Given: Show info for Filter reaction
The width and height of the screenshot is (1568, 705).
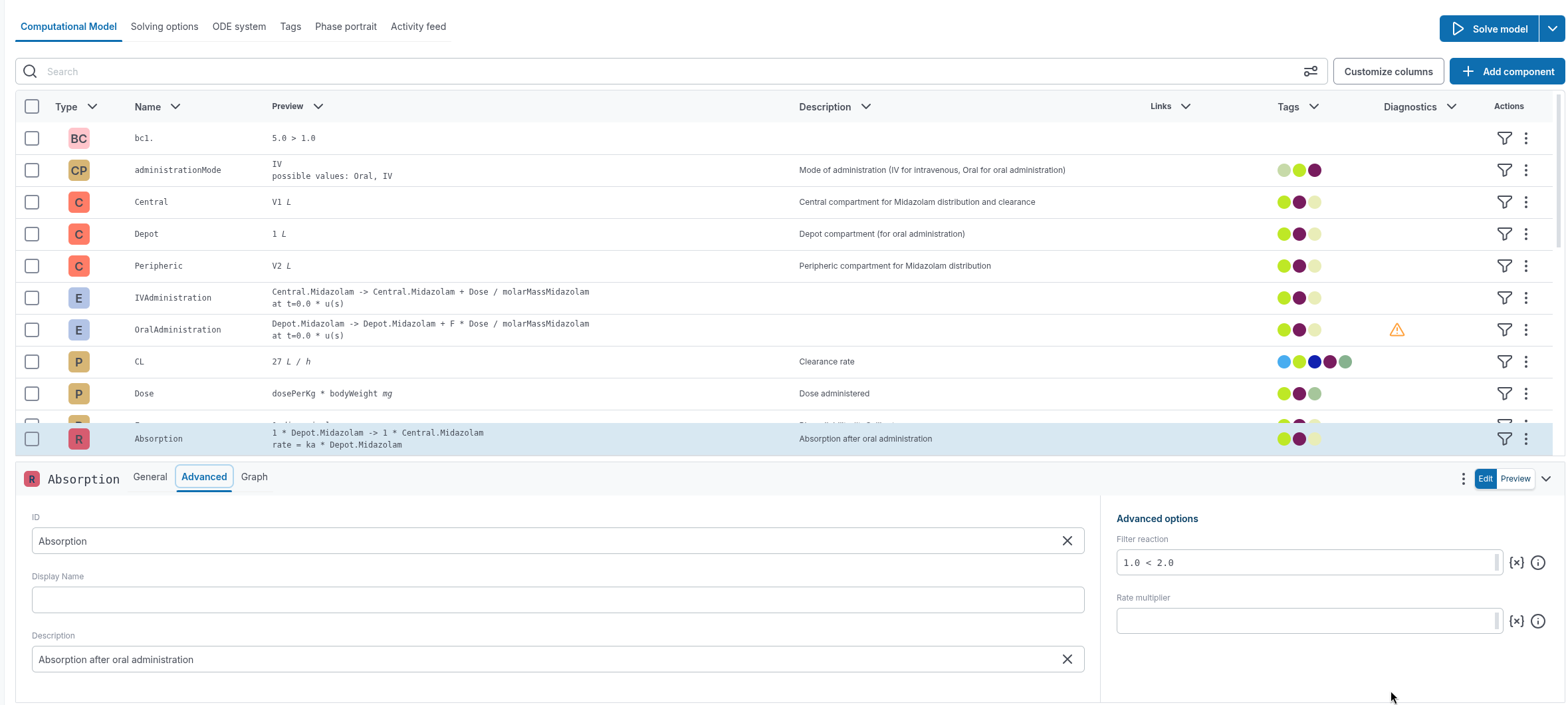Looking at the screenshot, I should (1538, 563).
